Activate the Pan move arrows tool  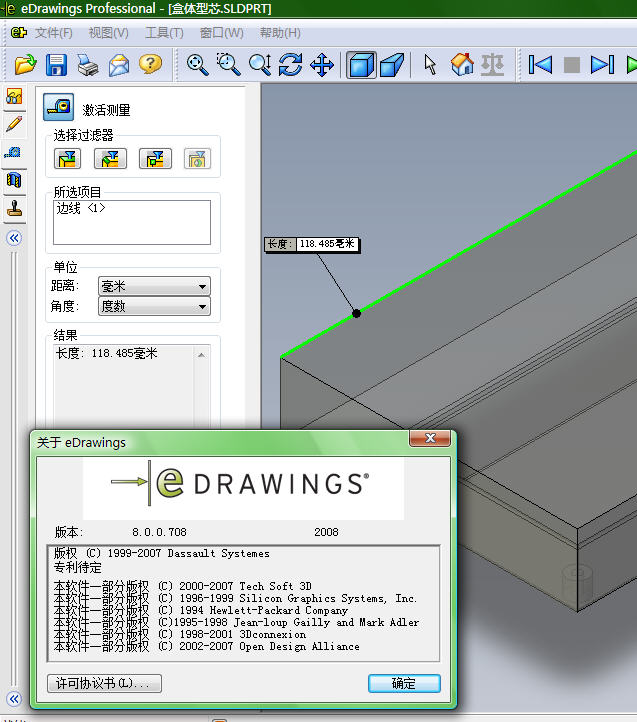tap(322, 64)
